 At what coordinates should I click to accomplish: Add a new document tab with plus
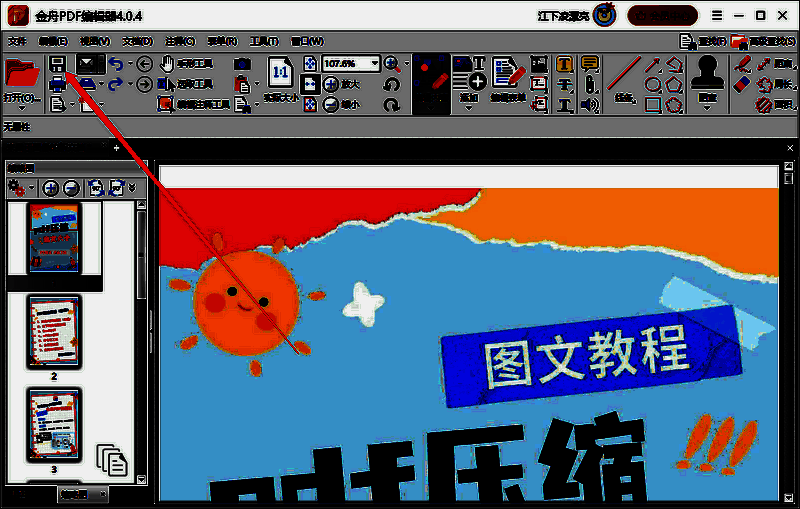(116, 148)
